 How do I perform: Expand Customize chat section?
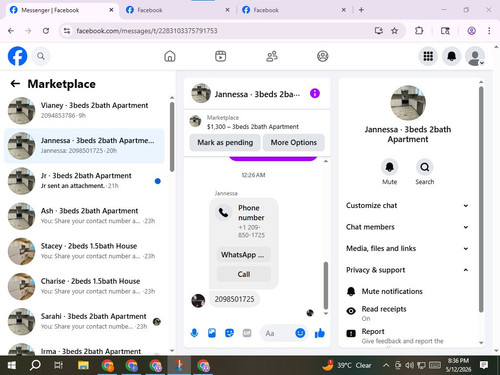[x=407, y=205]
